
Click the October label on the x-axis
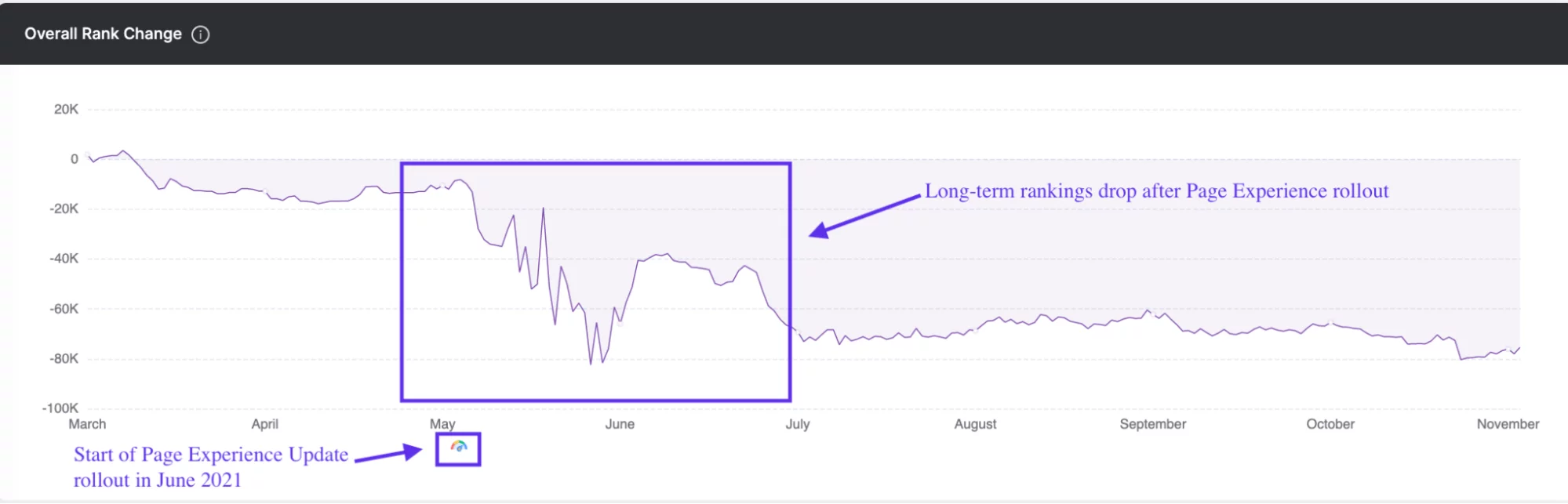click(1330, 424)
